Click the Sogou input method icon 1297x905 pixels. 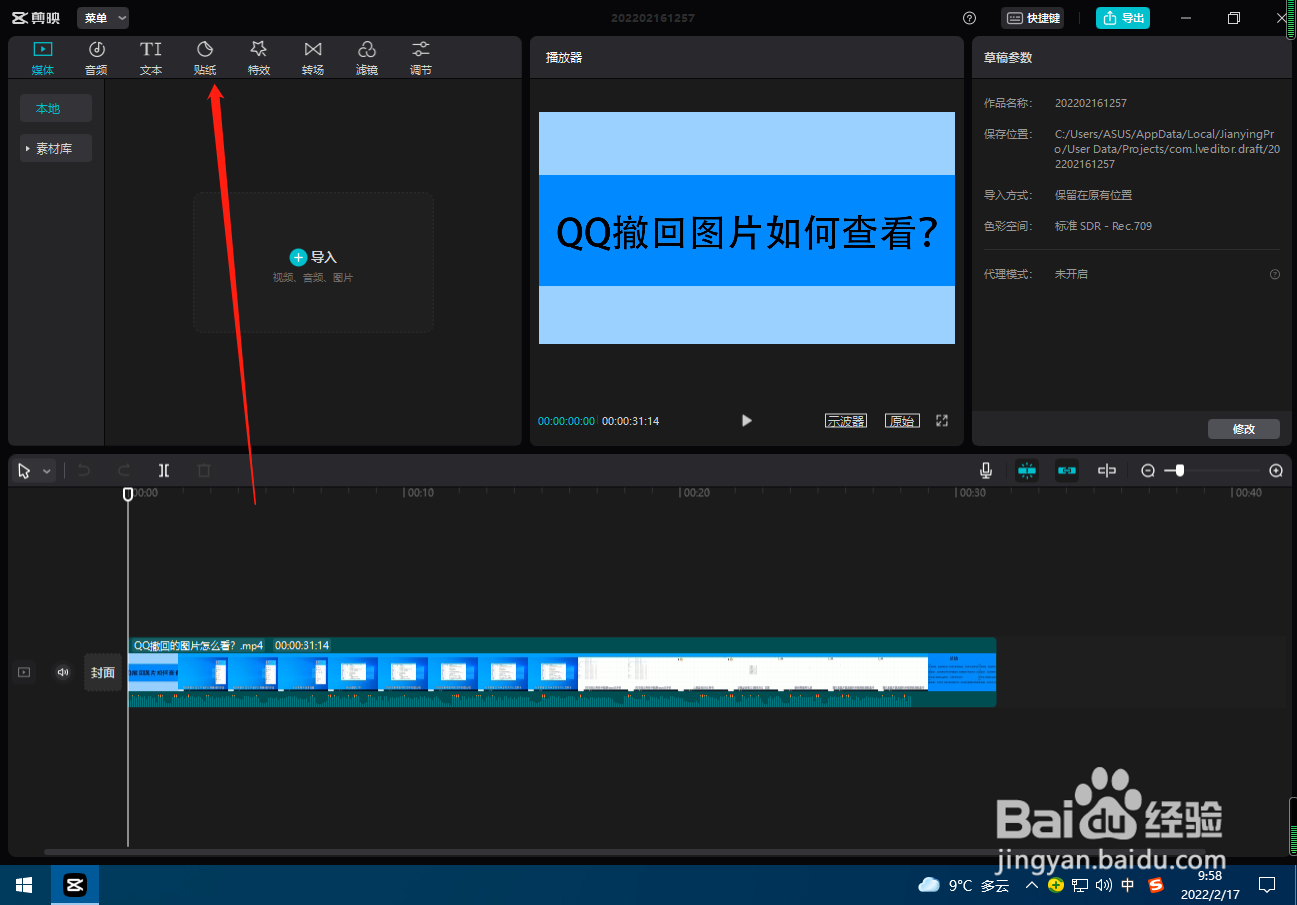1156,885
